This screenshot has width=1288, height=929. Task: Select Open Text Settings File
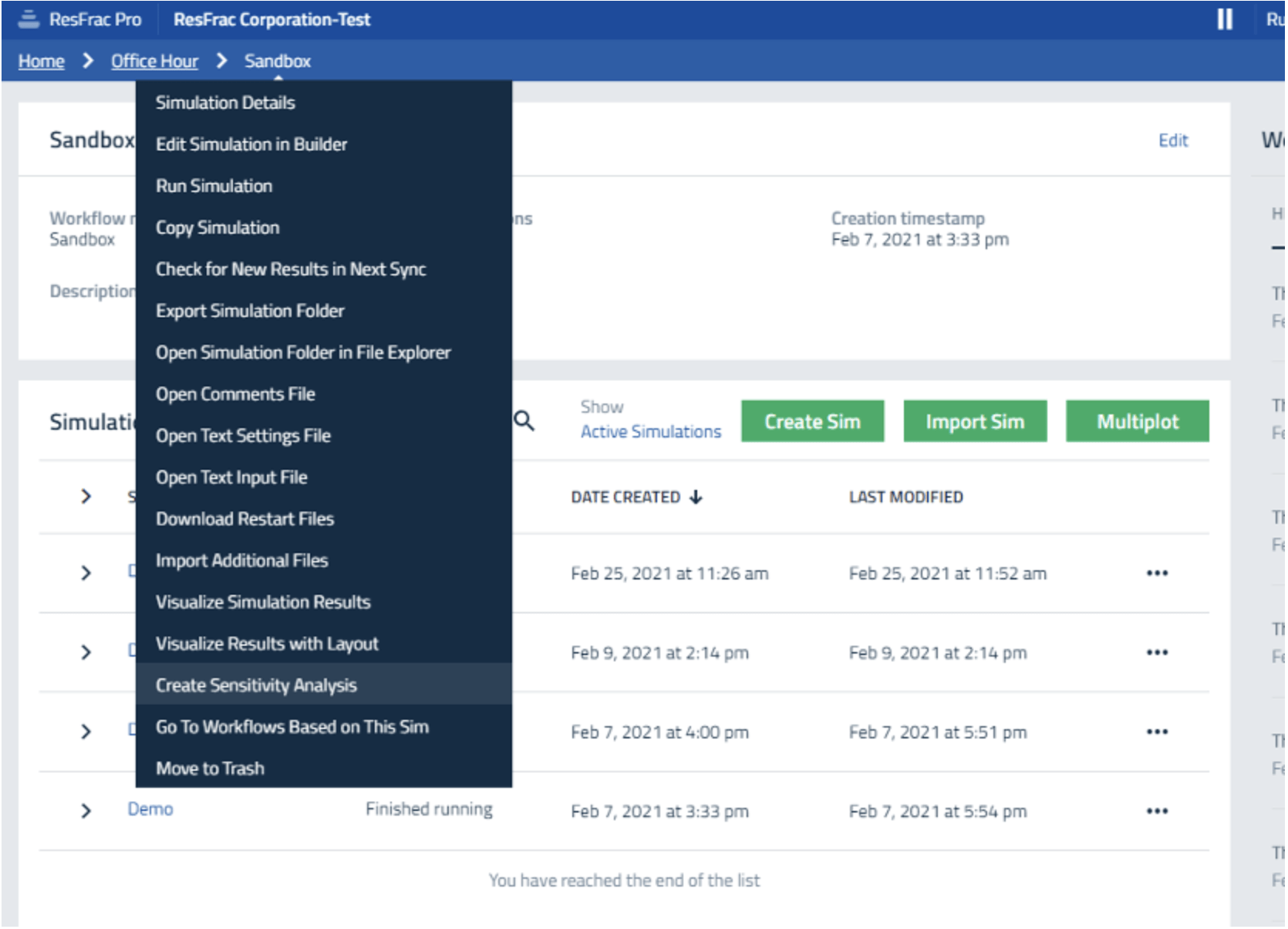point(324,436)
